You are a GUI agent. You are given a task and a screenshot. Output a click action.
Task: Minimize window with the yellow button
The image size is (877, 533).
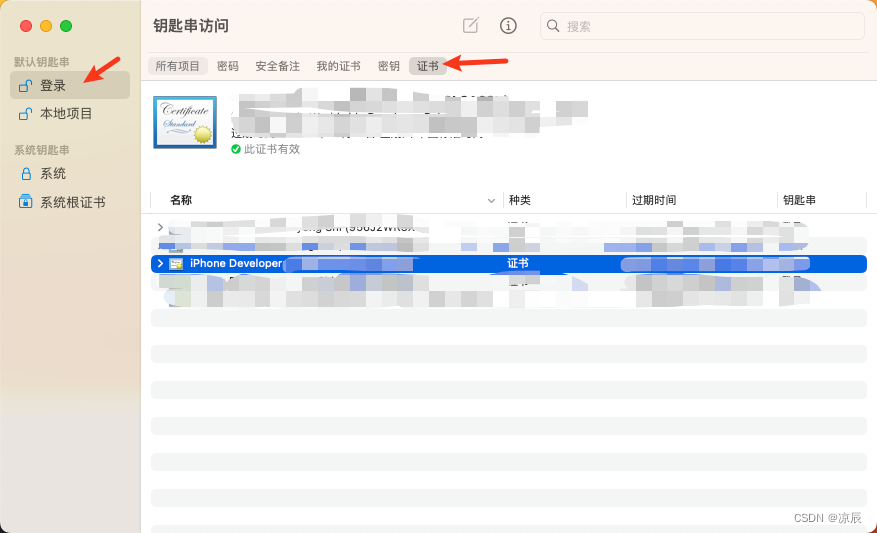46,26
